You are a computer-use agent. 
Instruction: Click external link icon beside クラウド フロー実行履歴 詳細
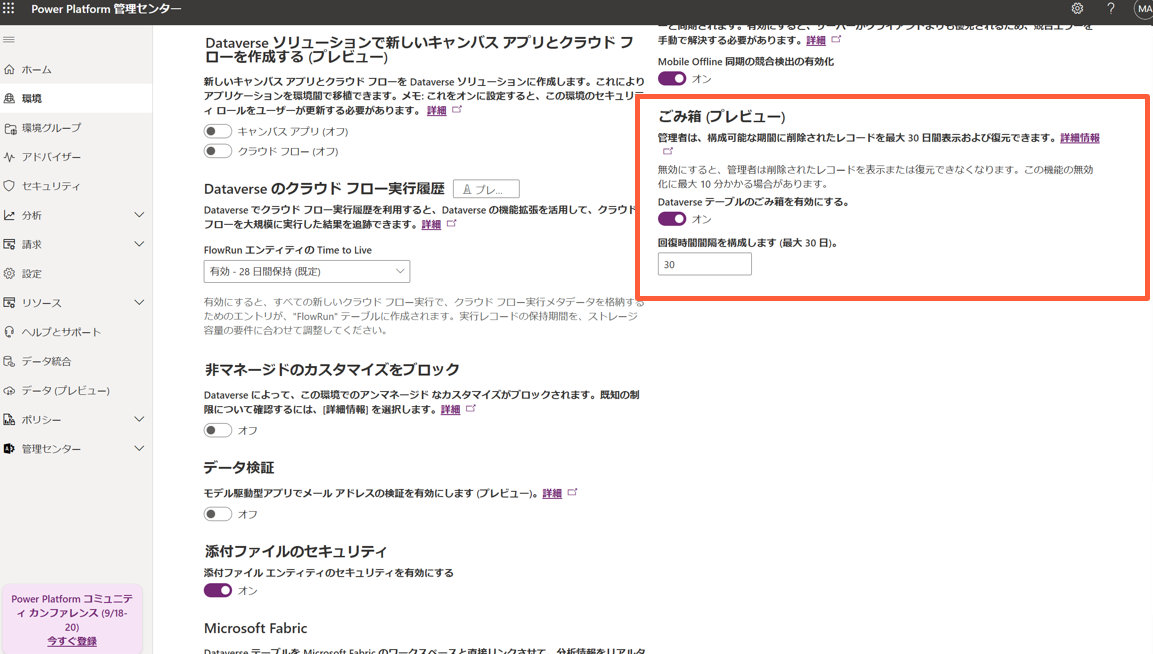(x=451, y=223)
